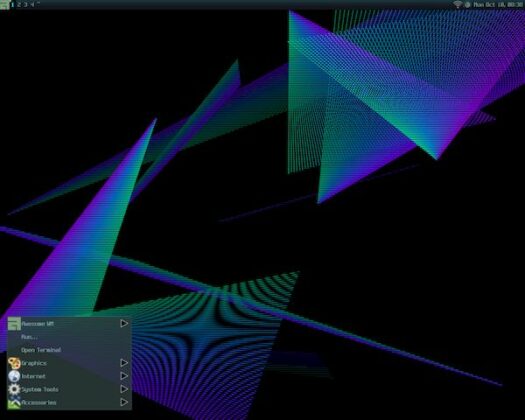This screenshot has width=525, height=420.
Task: Select Open Terminal in the menu
Action: (x=69, y=350)
